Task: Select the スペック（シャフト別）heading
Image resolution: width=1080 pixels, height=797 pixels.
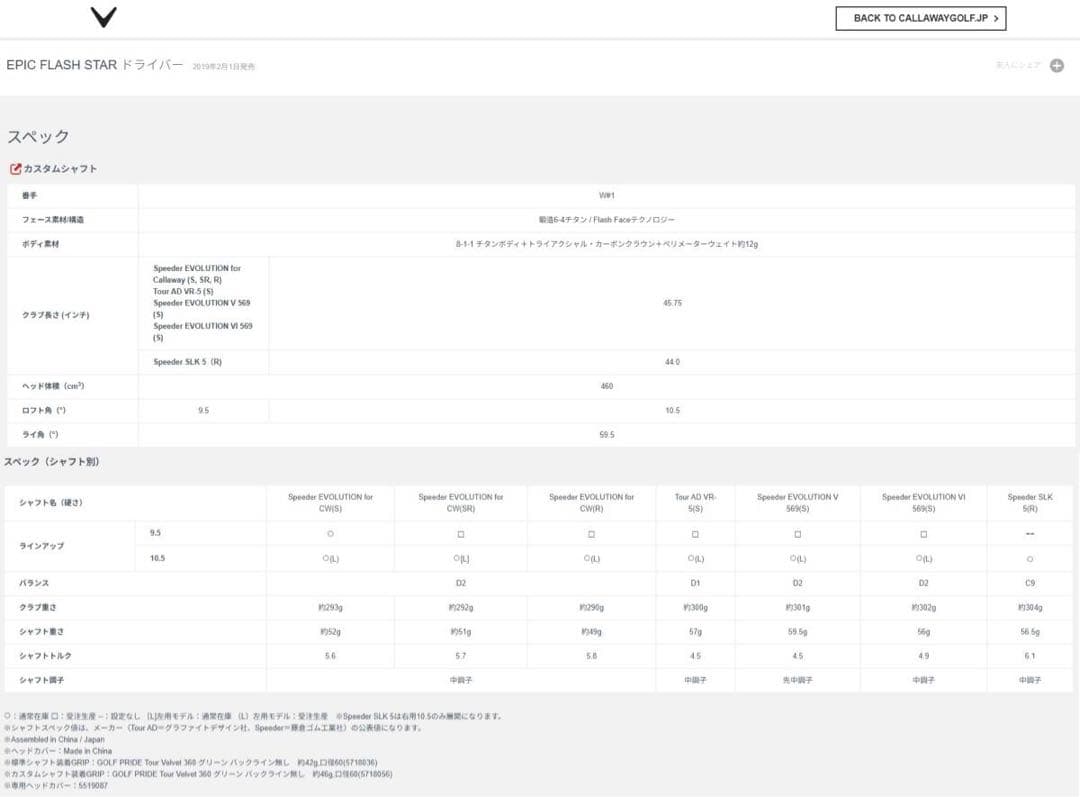Action: coord(52,462)
